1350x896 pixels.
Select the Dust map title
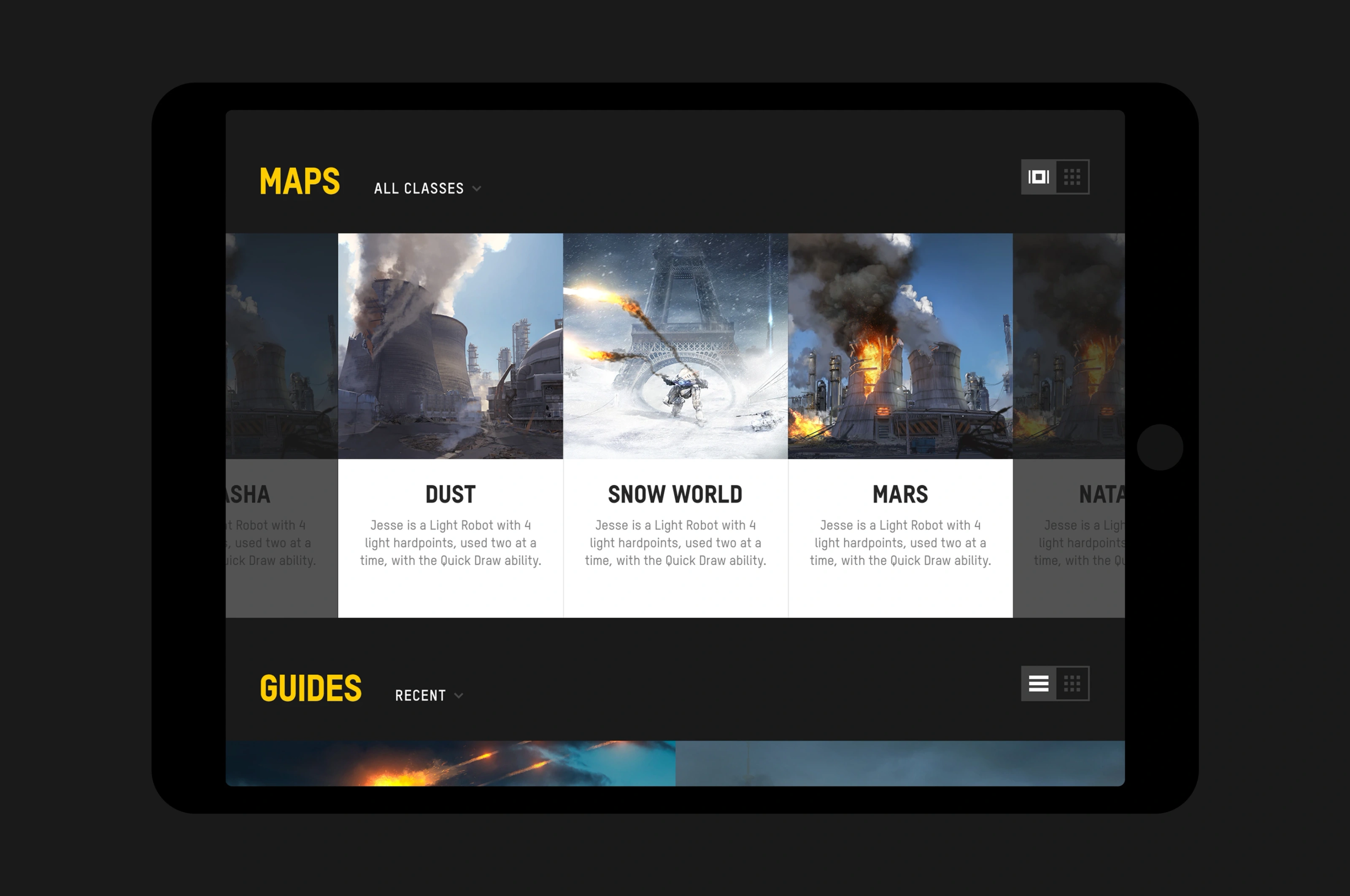[451, 494]
